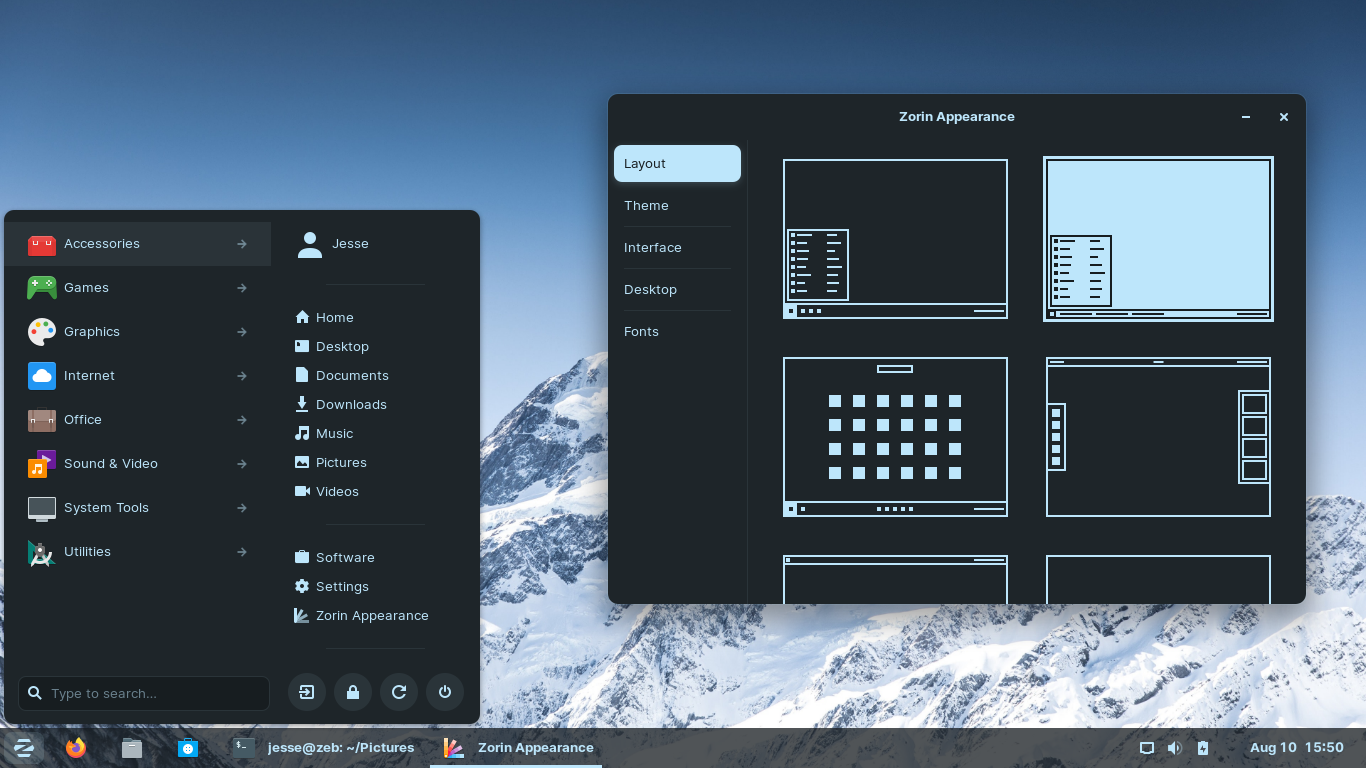
Task: Minimize the Zorin Appearance window
Action: [x=1246, y=117]
